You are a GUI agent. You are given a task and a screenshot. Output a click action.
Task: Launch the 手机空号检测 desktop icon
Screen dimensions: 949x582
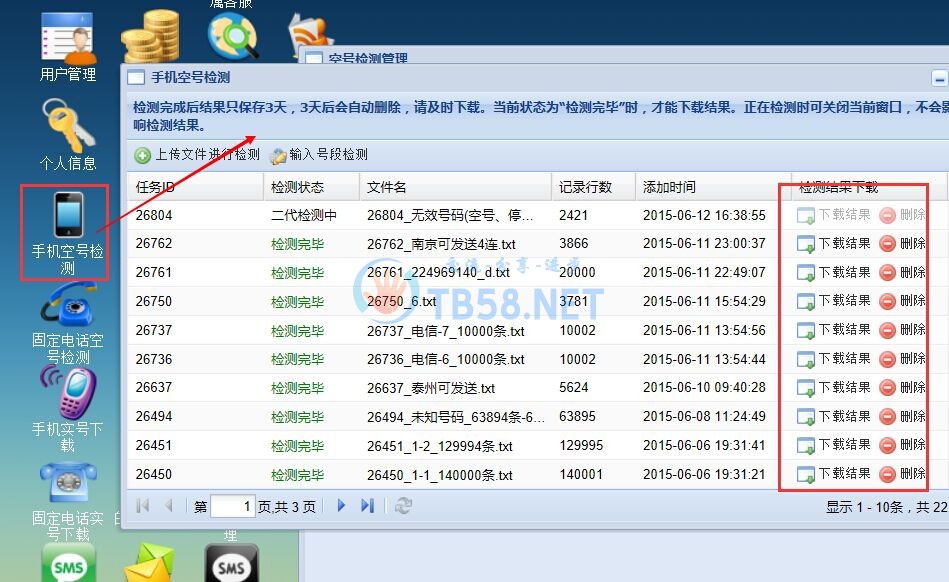tap(68, 233)
